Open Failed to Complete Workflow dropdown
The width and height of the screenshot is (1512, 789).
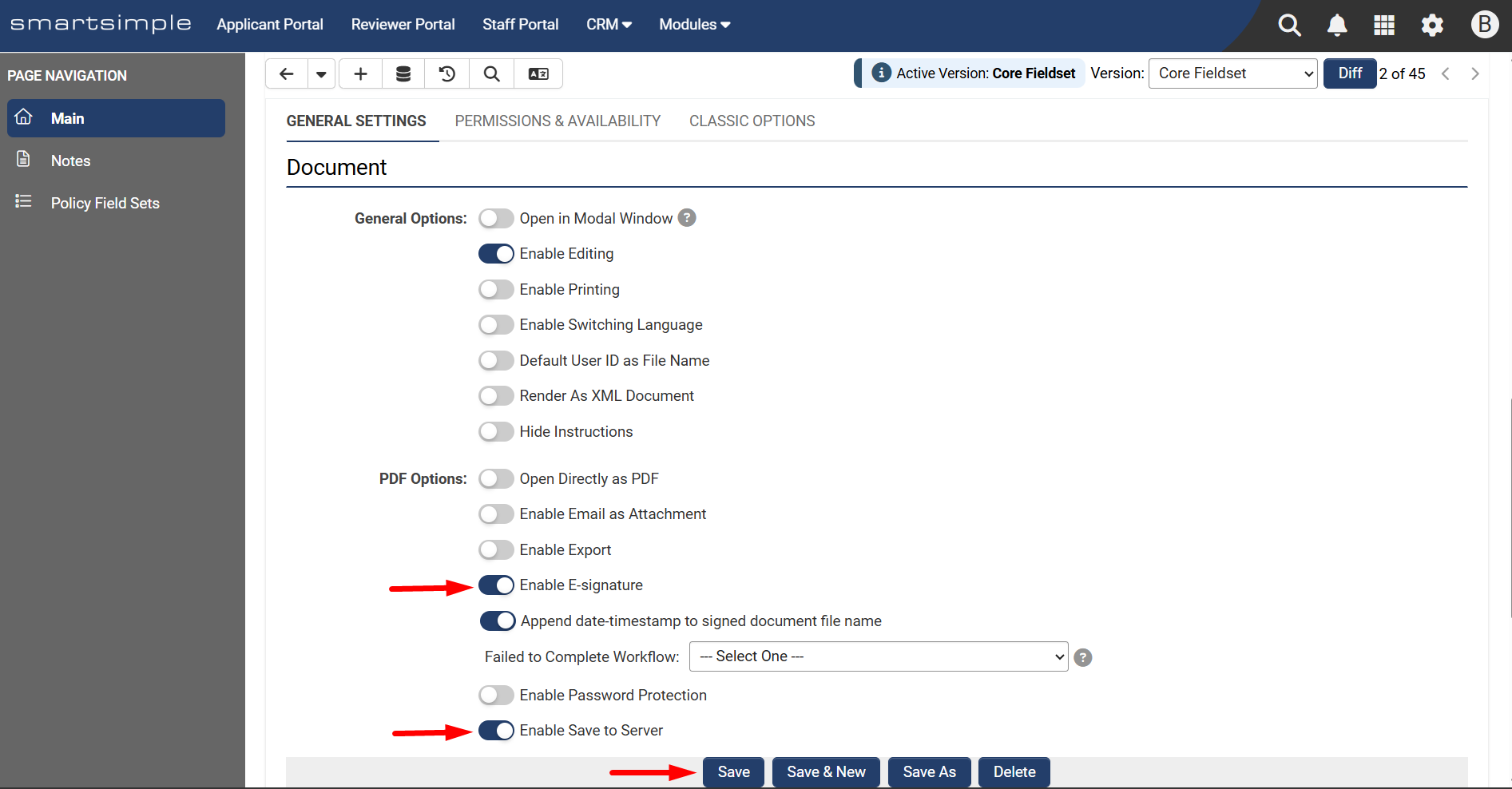879,656
